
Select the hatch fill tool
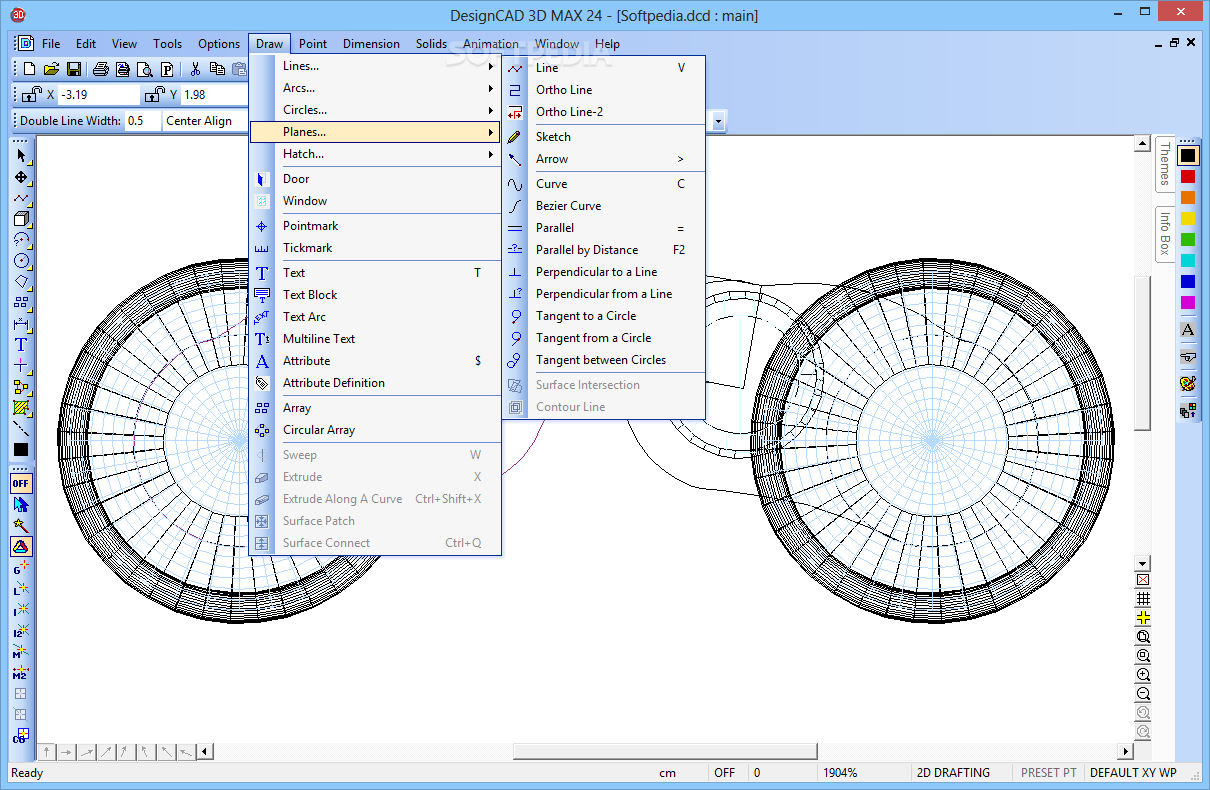(x=21, y=408)
